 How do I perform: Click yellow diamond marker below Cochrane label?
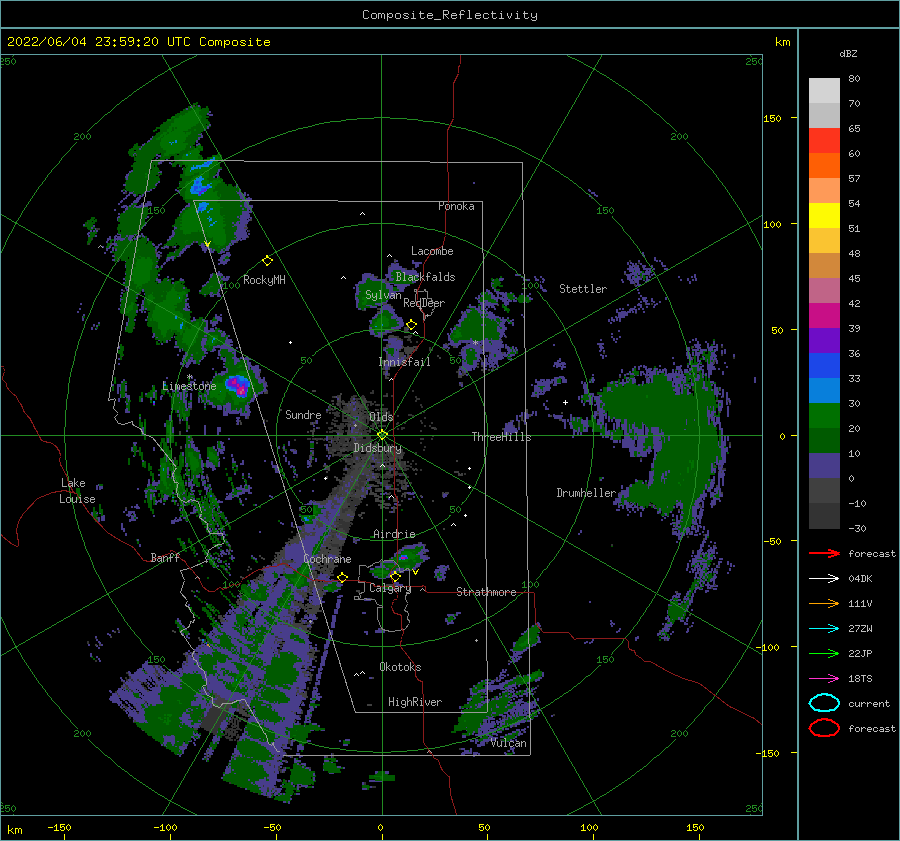(342, 577)
